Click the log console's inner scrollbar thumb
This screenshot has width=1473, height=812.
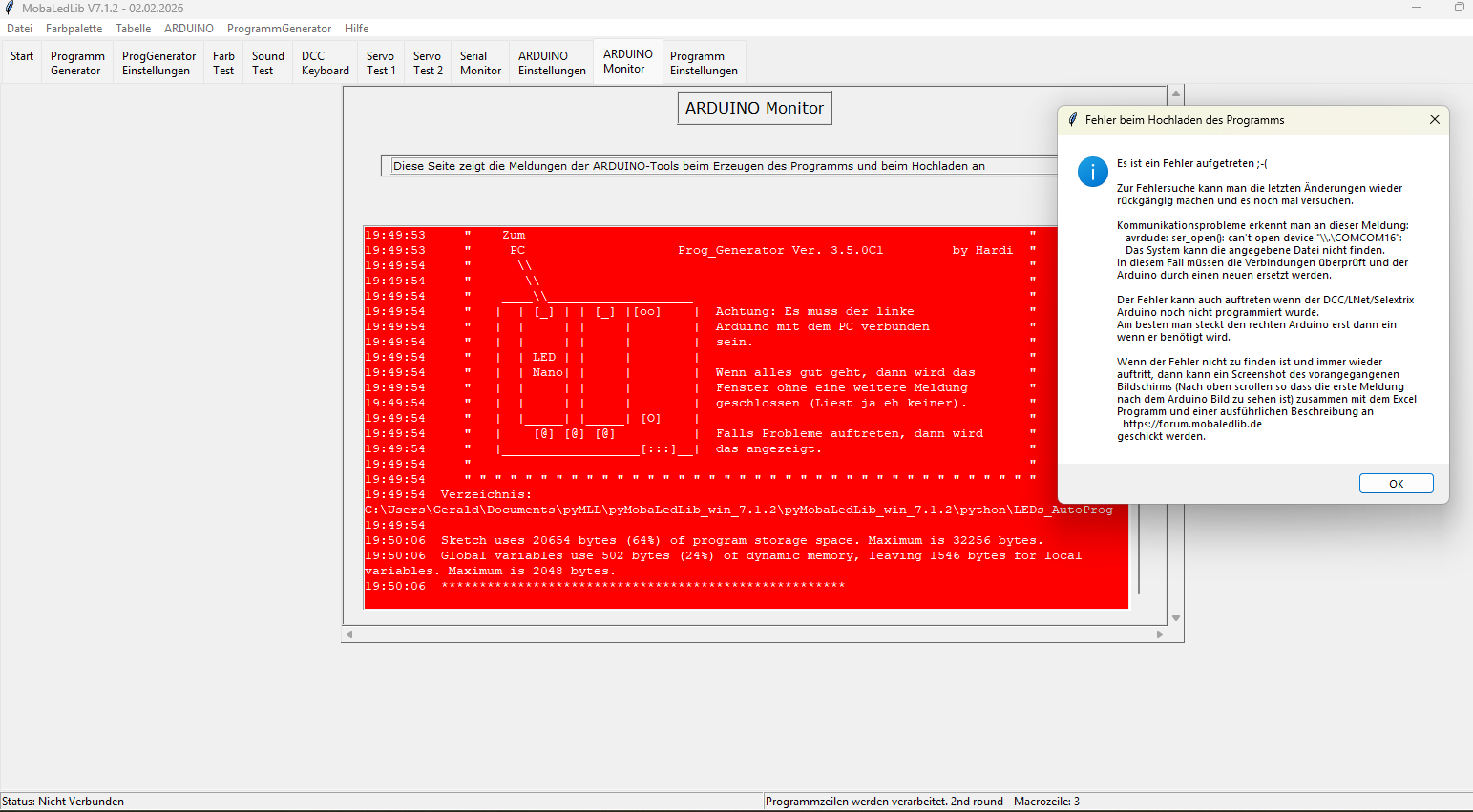[1139, 549]
